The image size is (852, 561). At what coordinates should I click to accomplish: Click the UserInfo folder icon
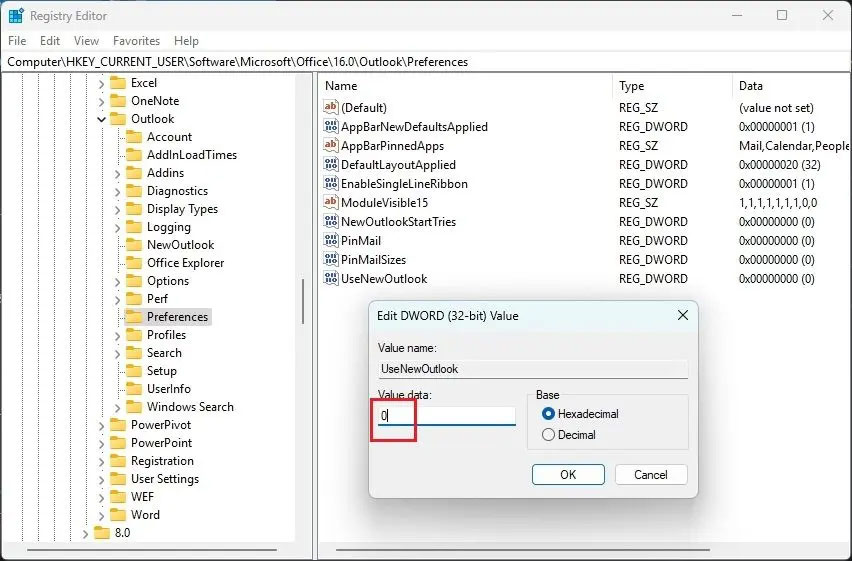(134, 389)
